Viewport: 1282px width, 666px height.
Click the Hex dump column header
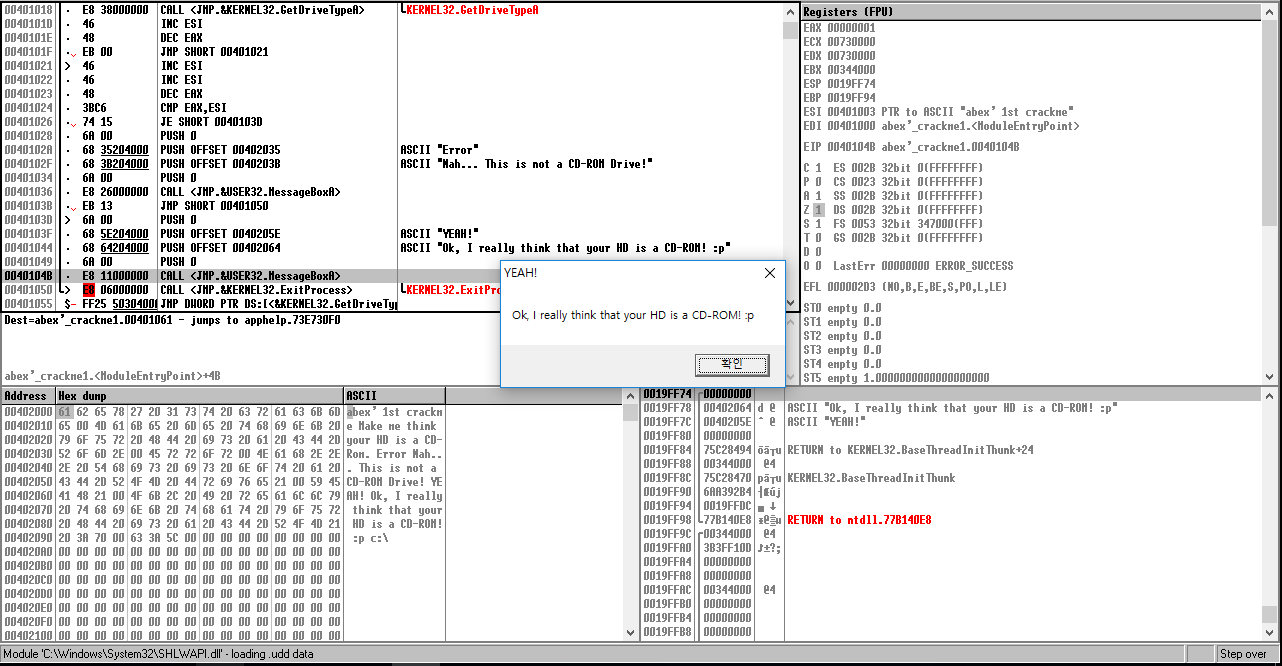(x=199, y=396)
